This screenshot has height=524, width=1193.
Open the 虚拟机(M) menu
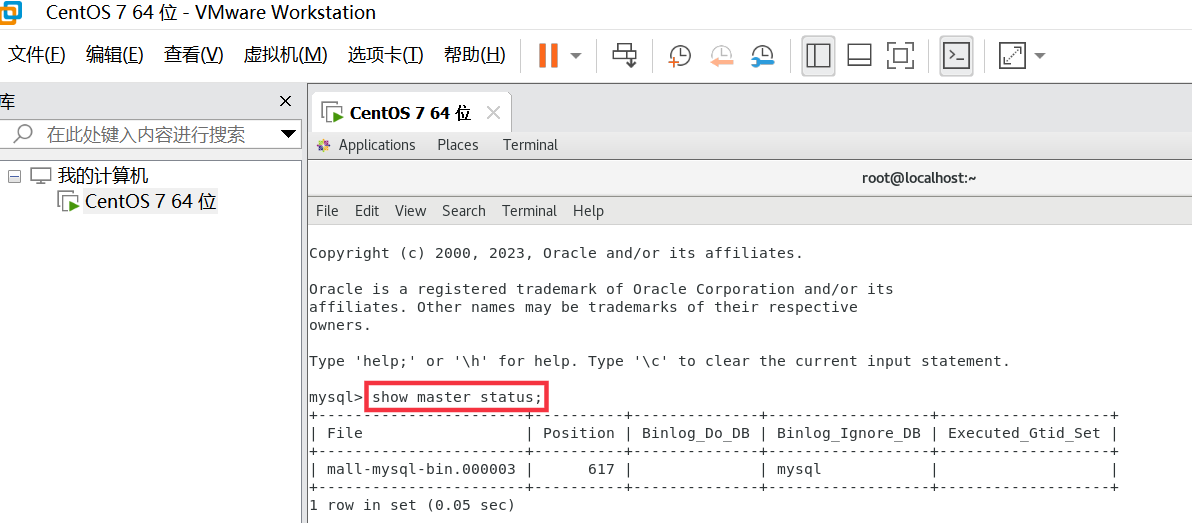pyautogui.click(x=285, y=55)
